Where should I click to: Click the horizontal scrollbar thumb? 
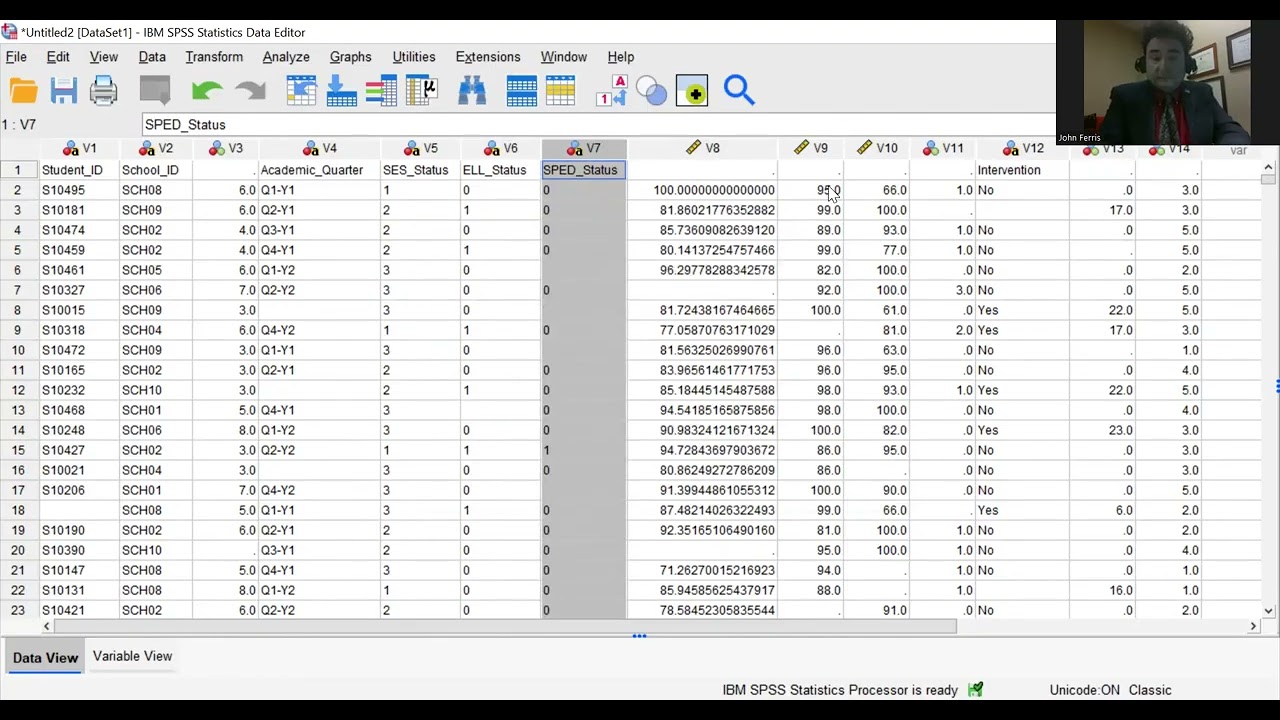point(505,627)
